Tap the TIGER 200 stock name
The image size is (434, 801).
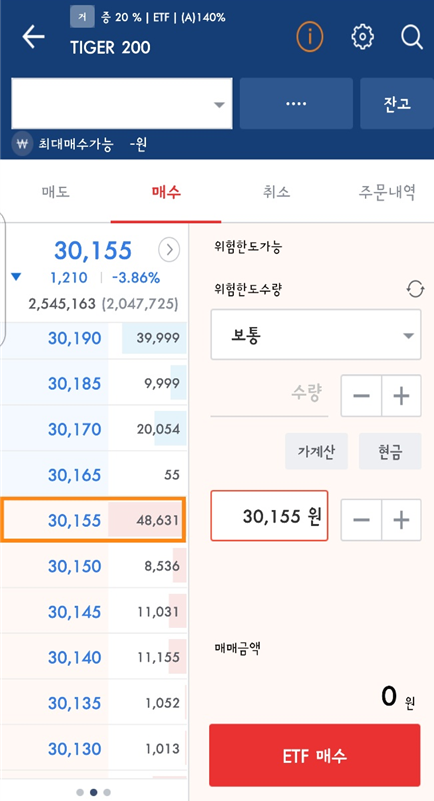110,48
